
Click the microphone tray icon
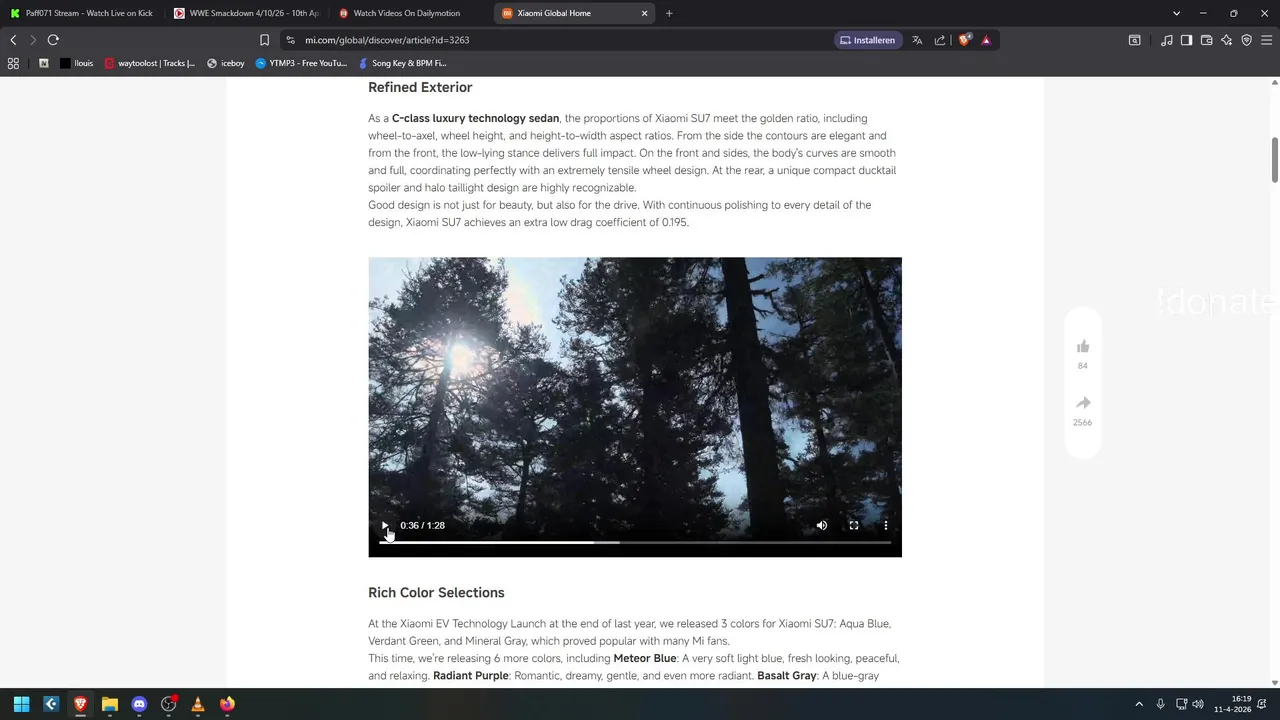pyautogui.click(x=1160, y=704)
